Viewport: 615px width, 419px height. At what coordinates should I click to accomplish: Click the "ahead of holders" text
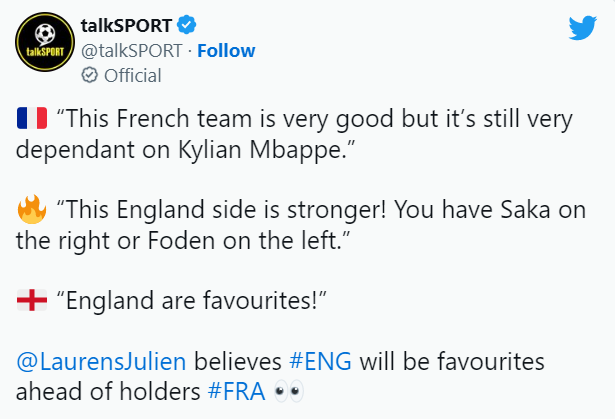(108, 392)
